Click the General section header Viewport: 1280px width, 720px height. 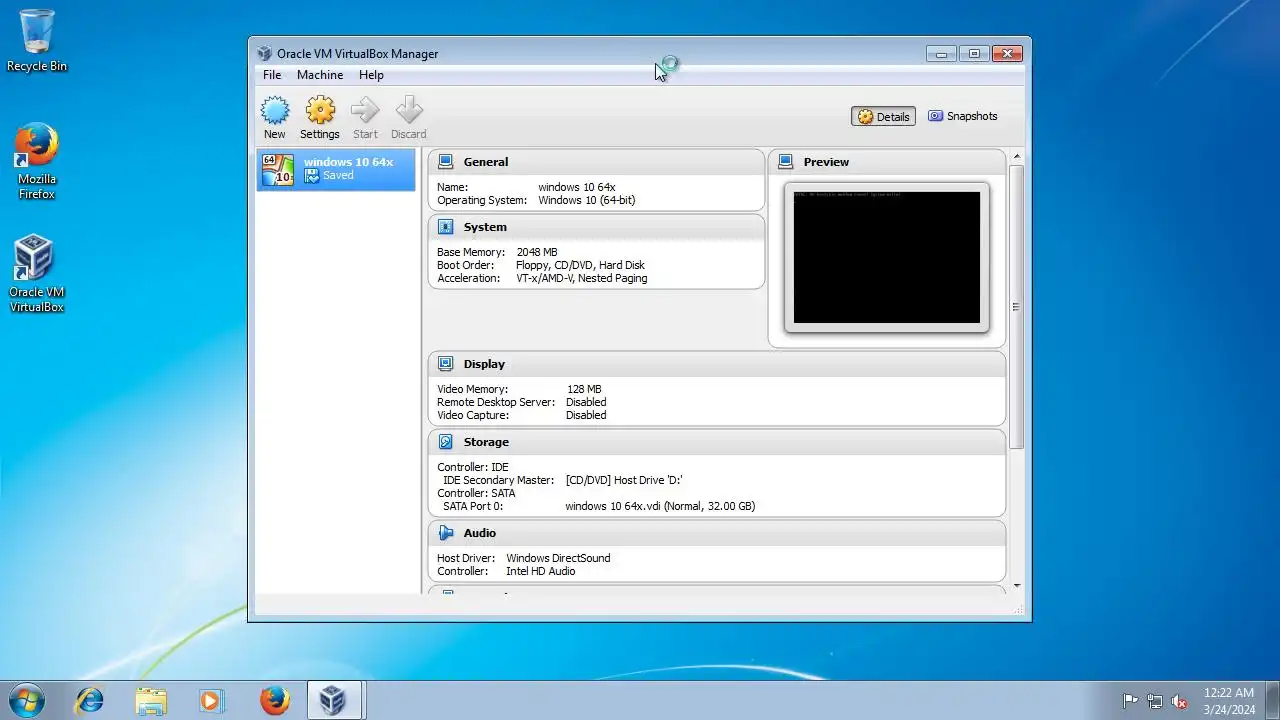(596, 162)
